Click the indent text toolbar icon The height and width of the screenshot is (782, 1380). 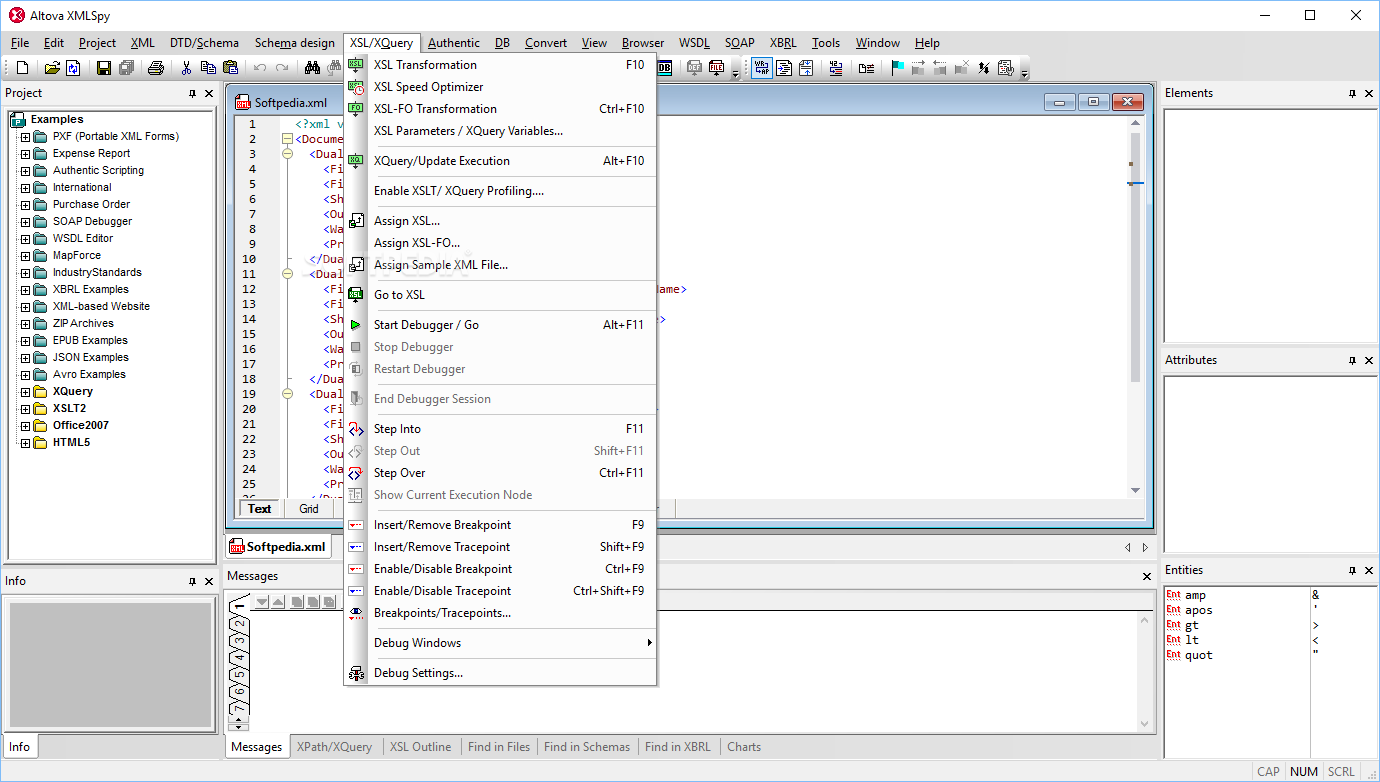(784, 68)
